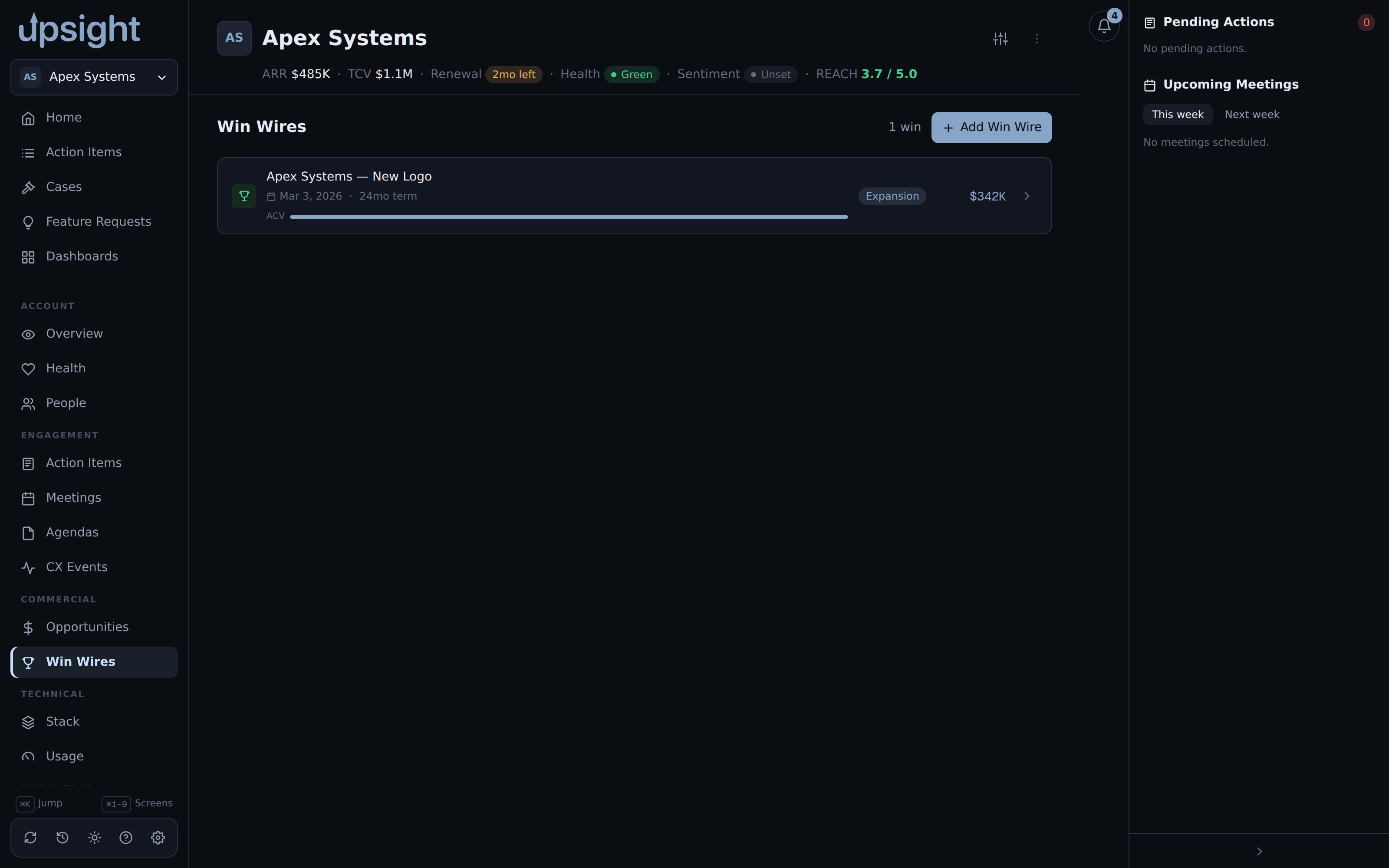This screenshot has height=868, width=1389.
Task: Open the Usage page
Action: pos(94,756)
